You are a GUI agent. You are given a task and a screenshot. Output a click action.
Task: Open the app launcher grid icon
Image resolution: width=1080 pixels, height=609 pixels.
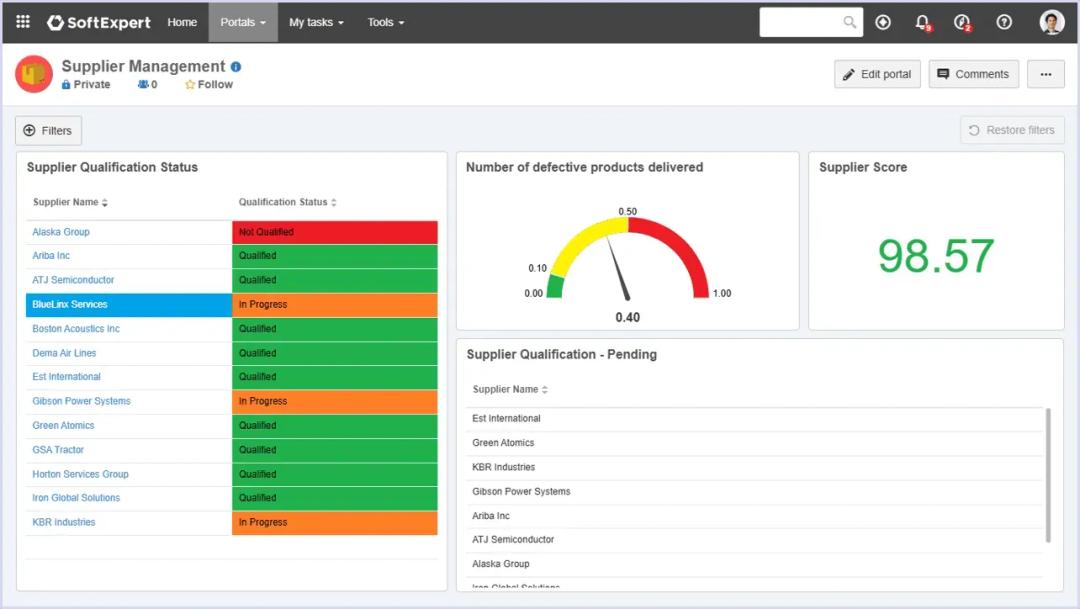(23, 22)
